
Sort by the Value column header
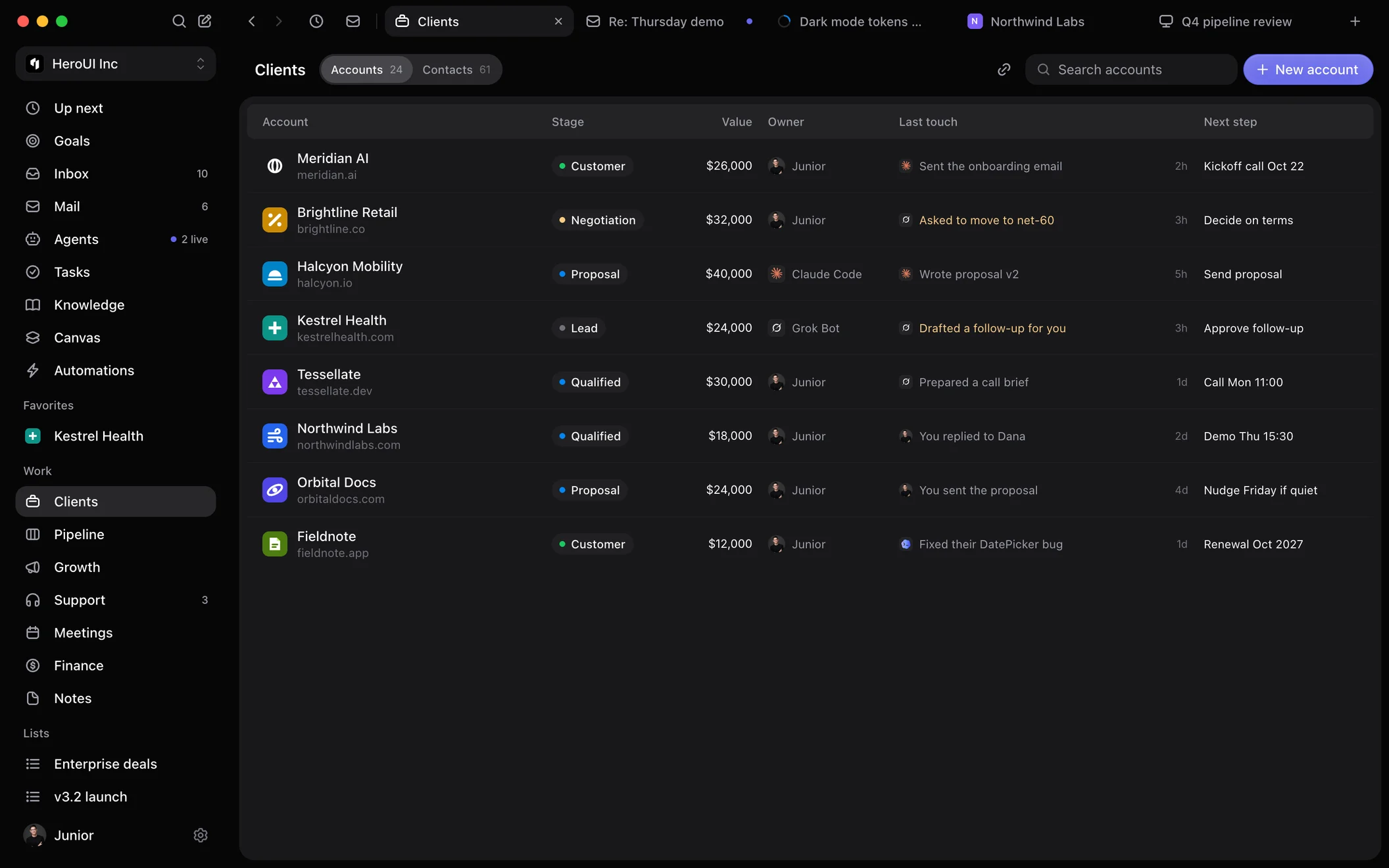pyautogui.click(x=737, y=122)
